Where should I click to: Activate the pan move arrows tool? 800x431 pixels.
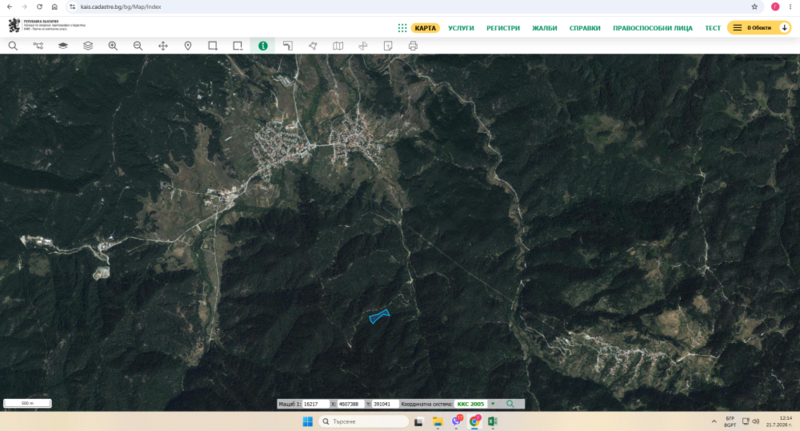tap(163, 46)
